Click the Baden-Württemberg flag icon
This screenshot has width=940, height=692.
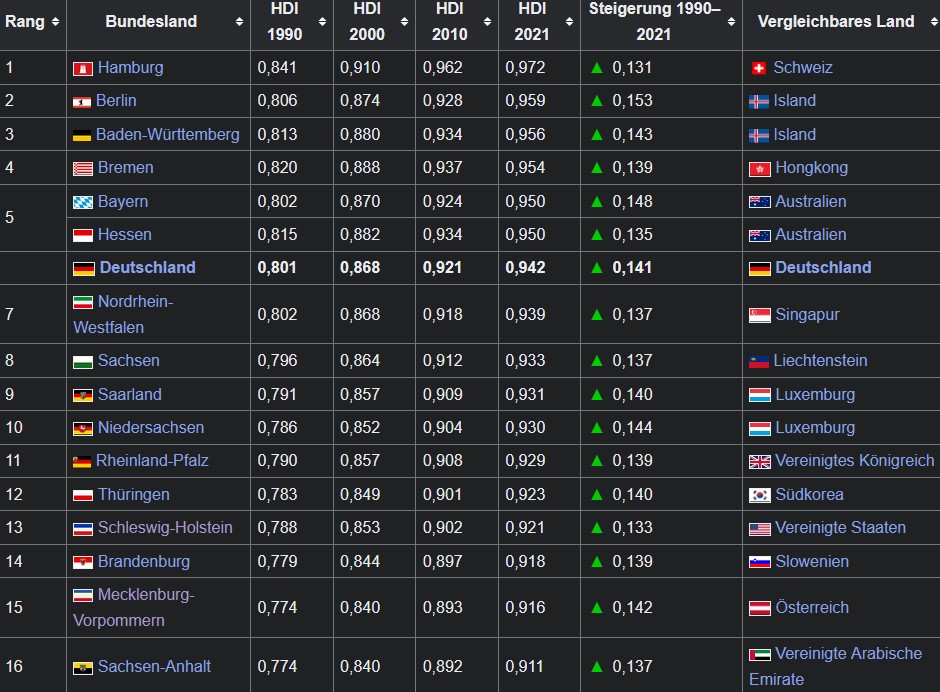click(x=82, y=136)
